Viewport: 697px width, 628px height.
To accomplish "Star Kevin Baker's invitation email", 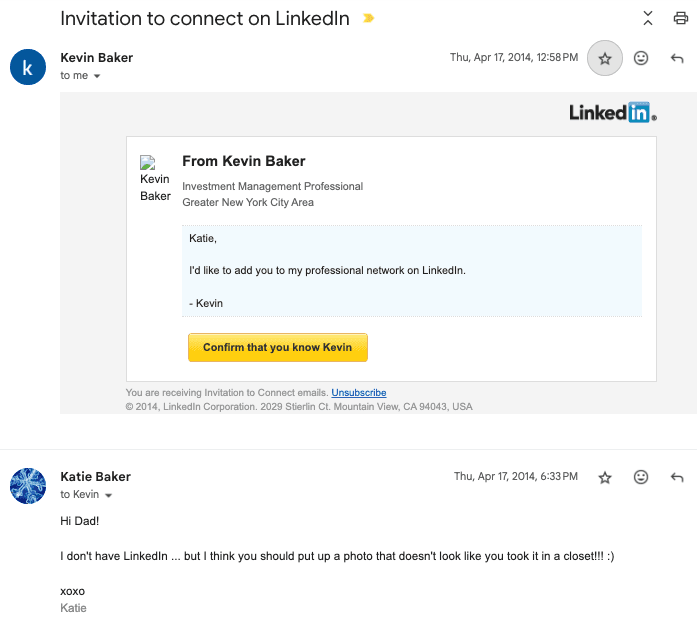I will 605,59.
